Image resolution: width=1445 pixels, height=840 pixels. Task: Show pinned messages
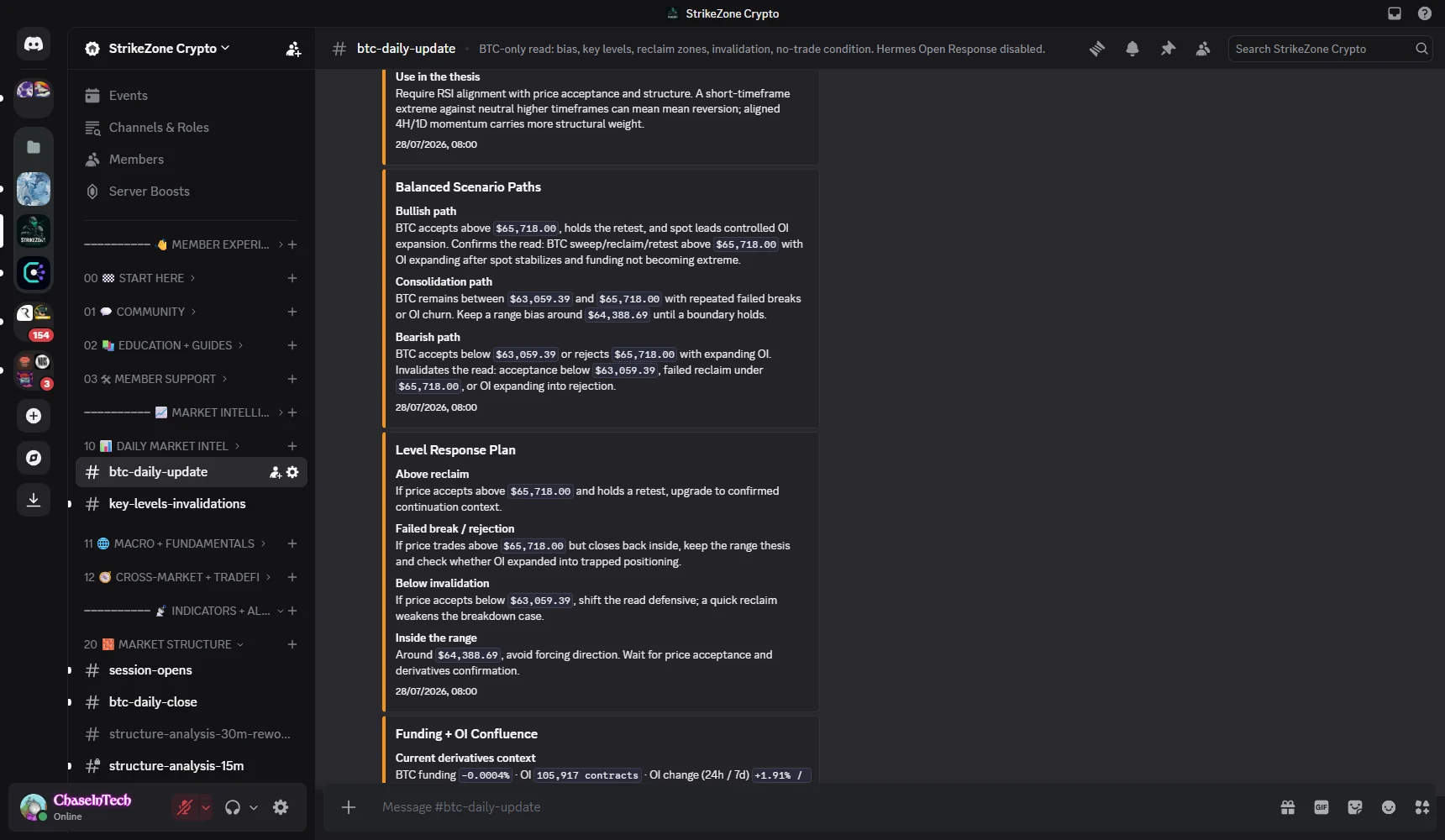(1168, 49)
